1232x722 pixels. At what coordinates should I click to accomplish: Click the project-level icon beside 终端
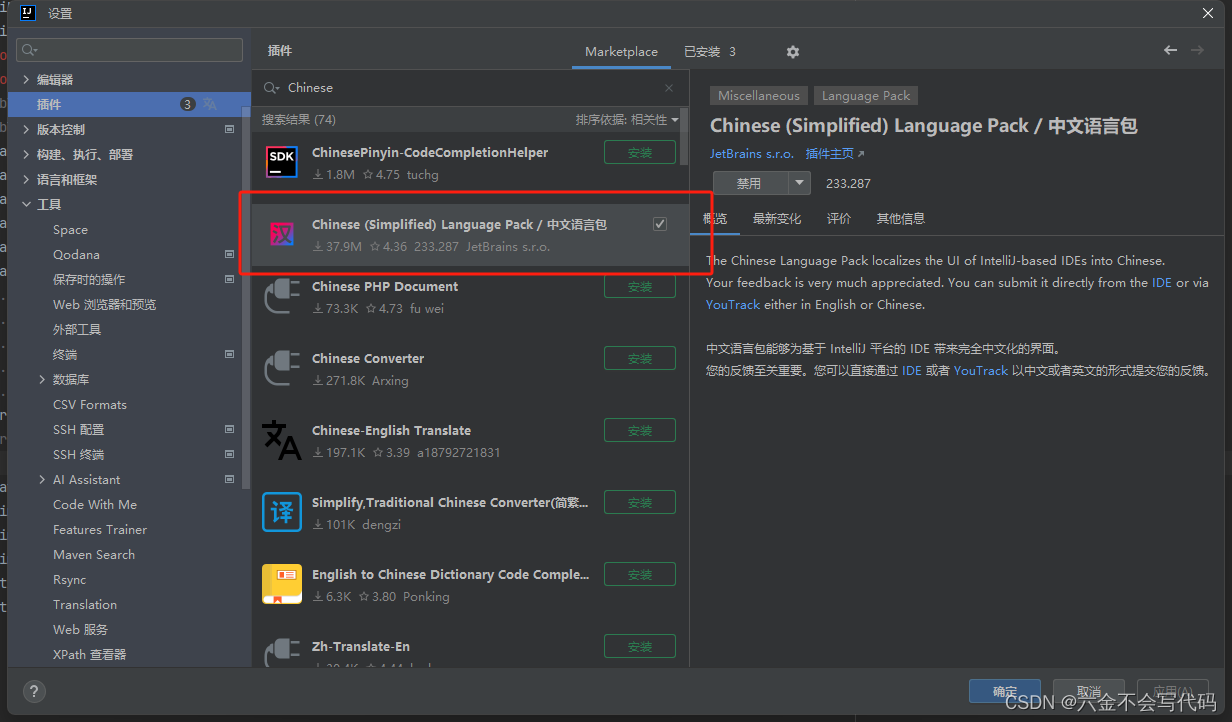click(229, 354)
